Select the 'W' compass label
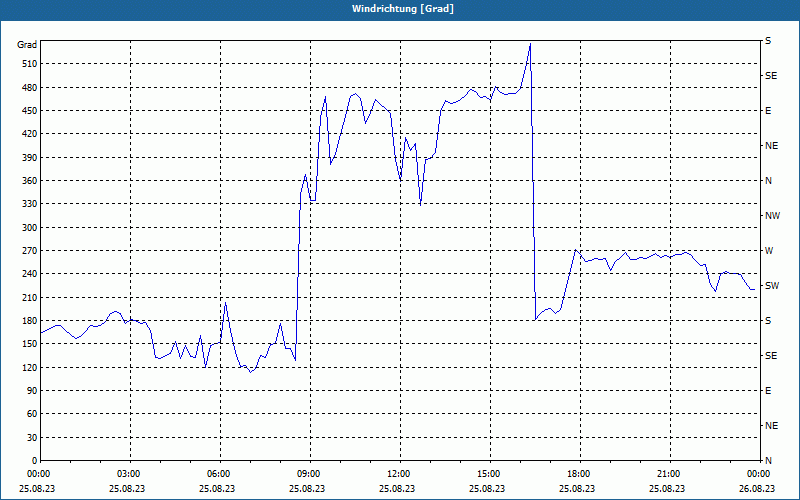The width and height of the screenshot is (800, 500). tap(769, 251)
